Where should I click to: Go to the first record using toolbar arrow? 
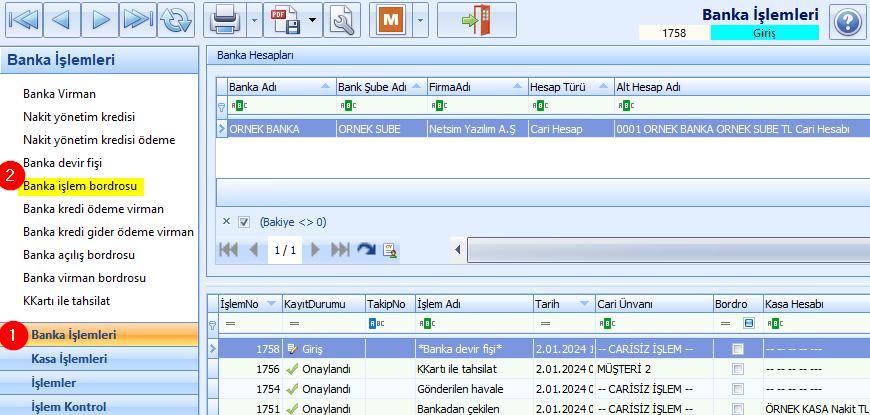coord(25,19)
